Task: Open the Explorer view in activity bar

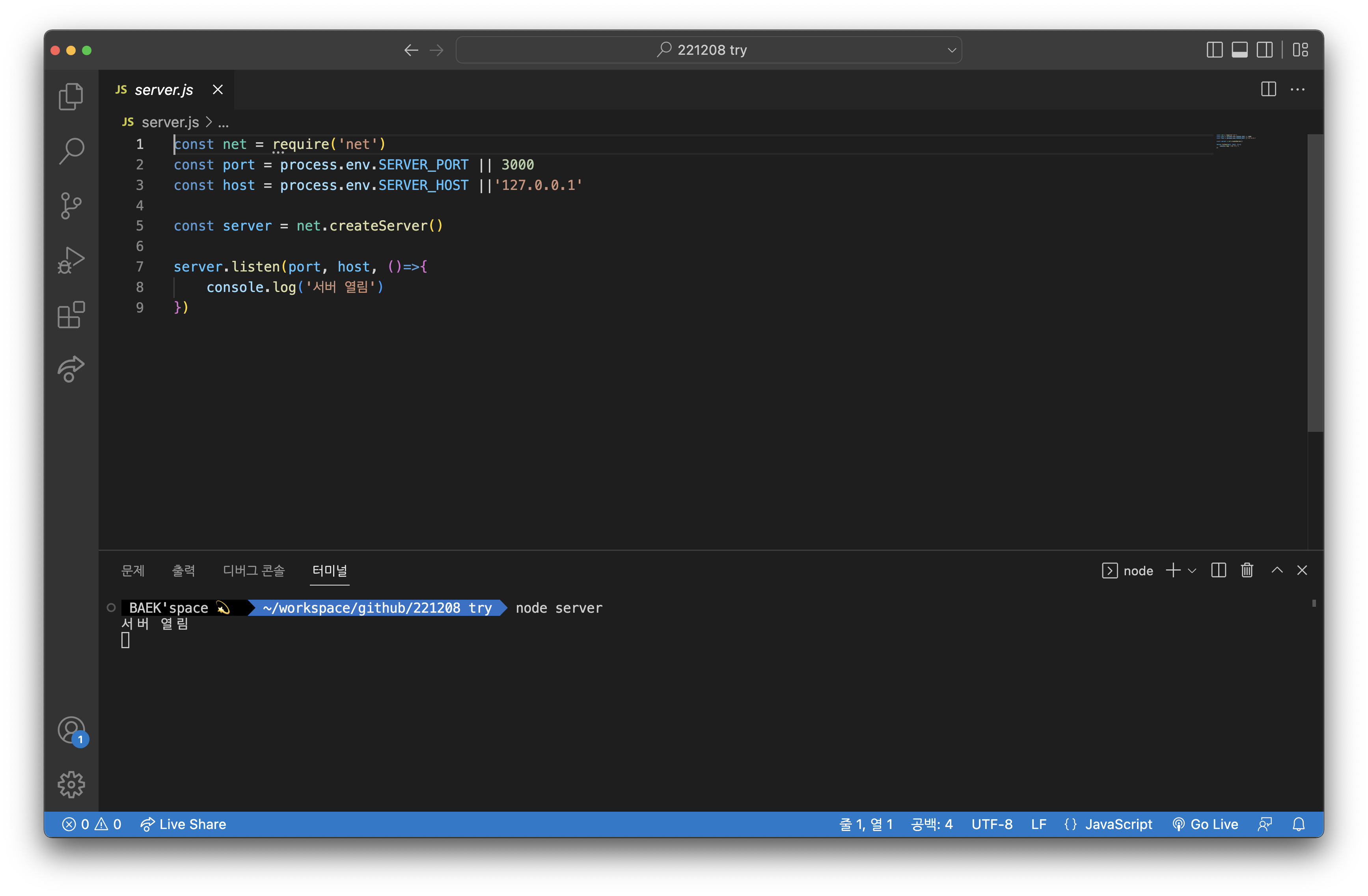Action: pos(71,97)
